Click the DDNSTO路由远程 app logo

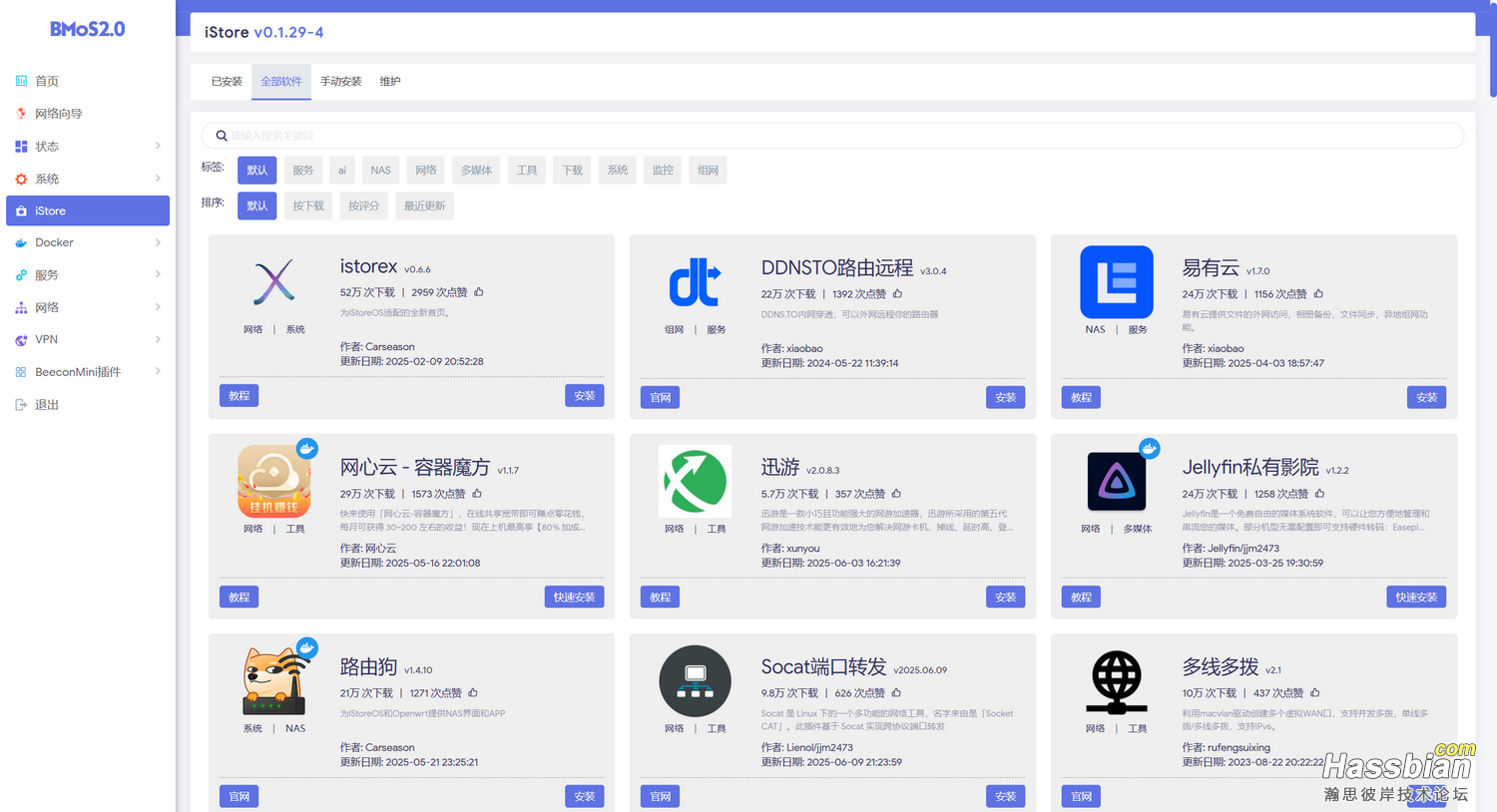pyautogui.click(x=695, y=282)
